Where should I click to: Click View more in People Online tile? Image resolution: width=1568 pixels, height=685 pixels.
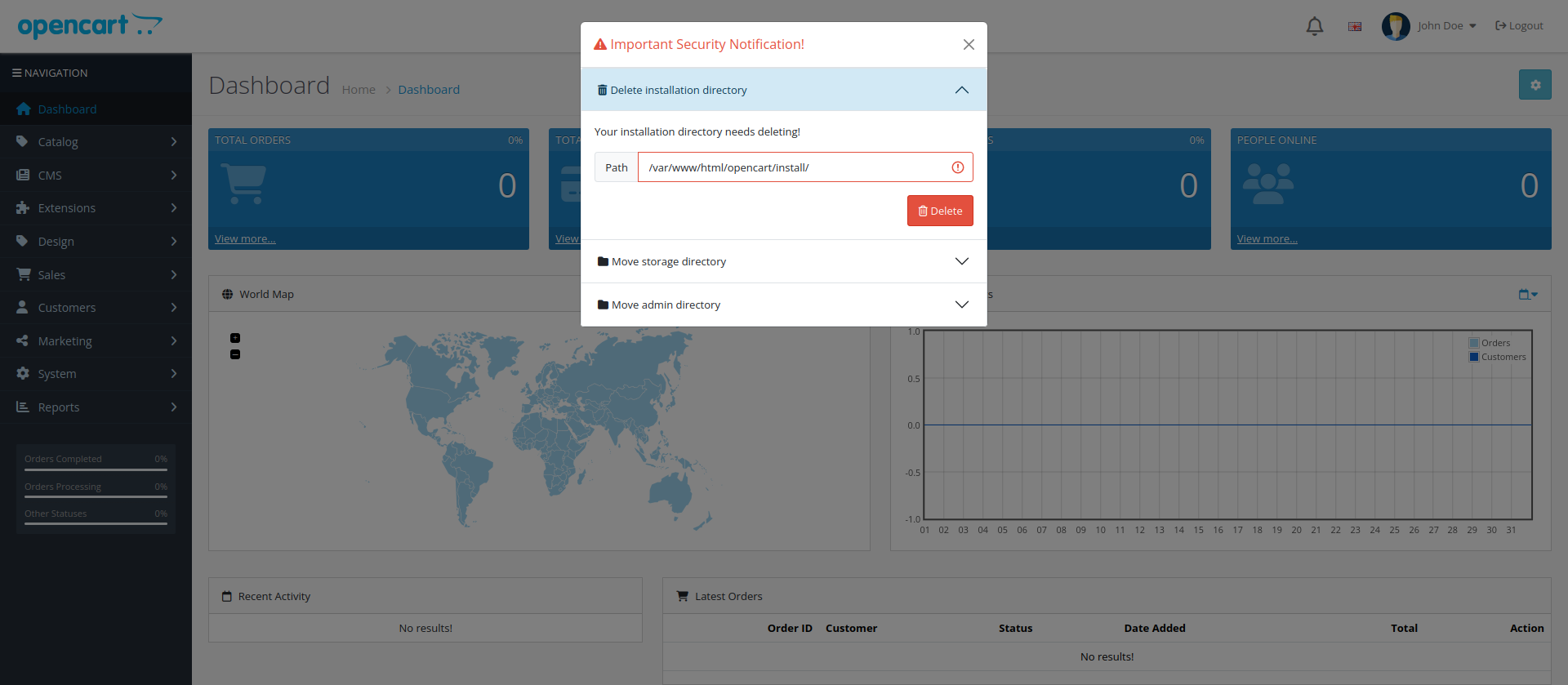point(1267,239)
